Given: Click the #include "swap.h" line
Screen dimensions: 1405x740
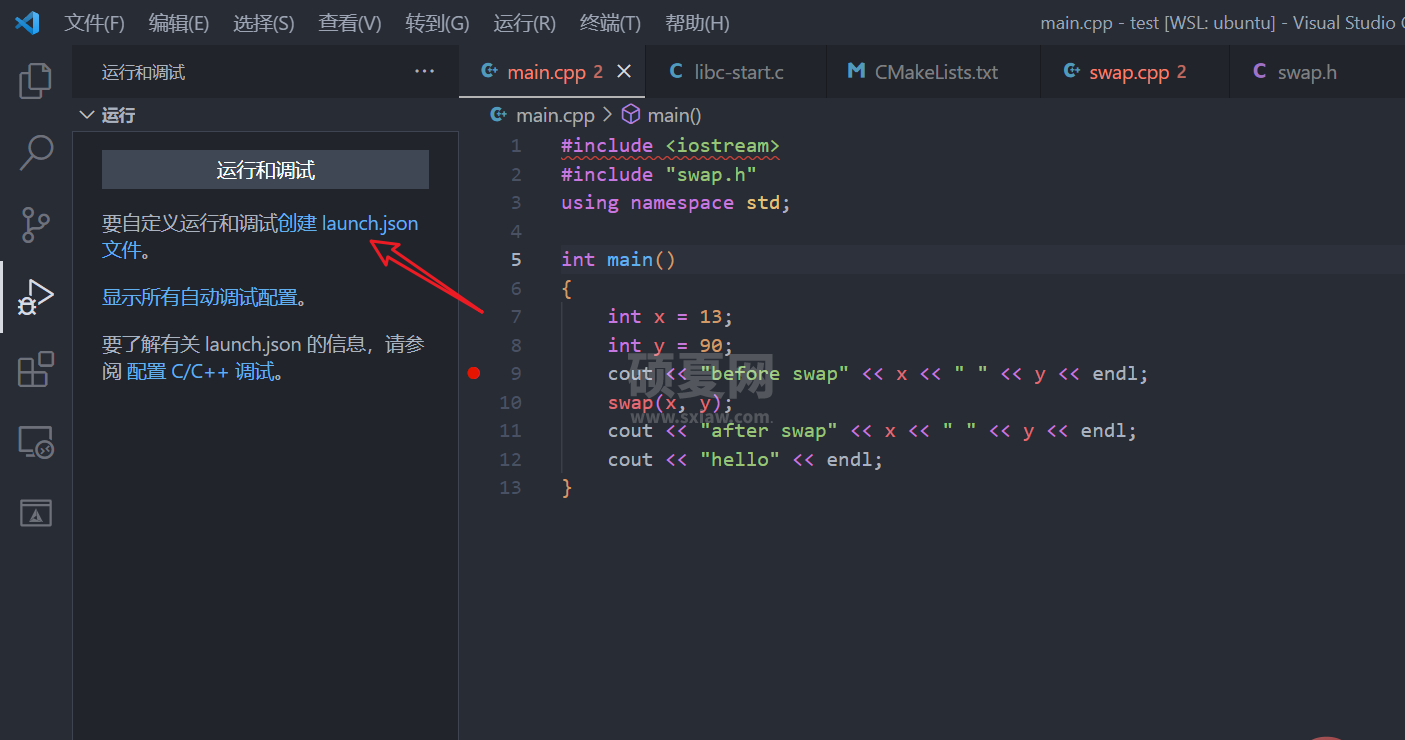Looking at the screenshot, I should coord(659,174).
